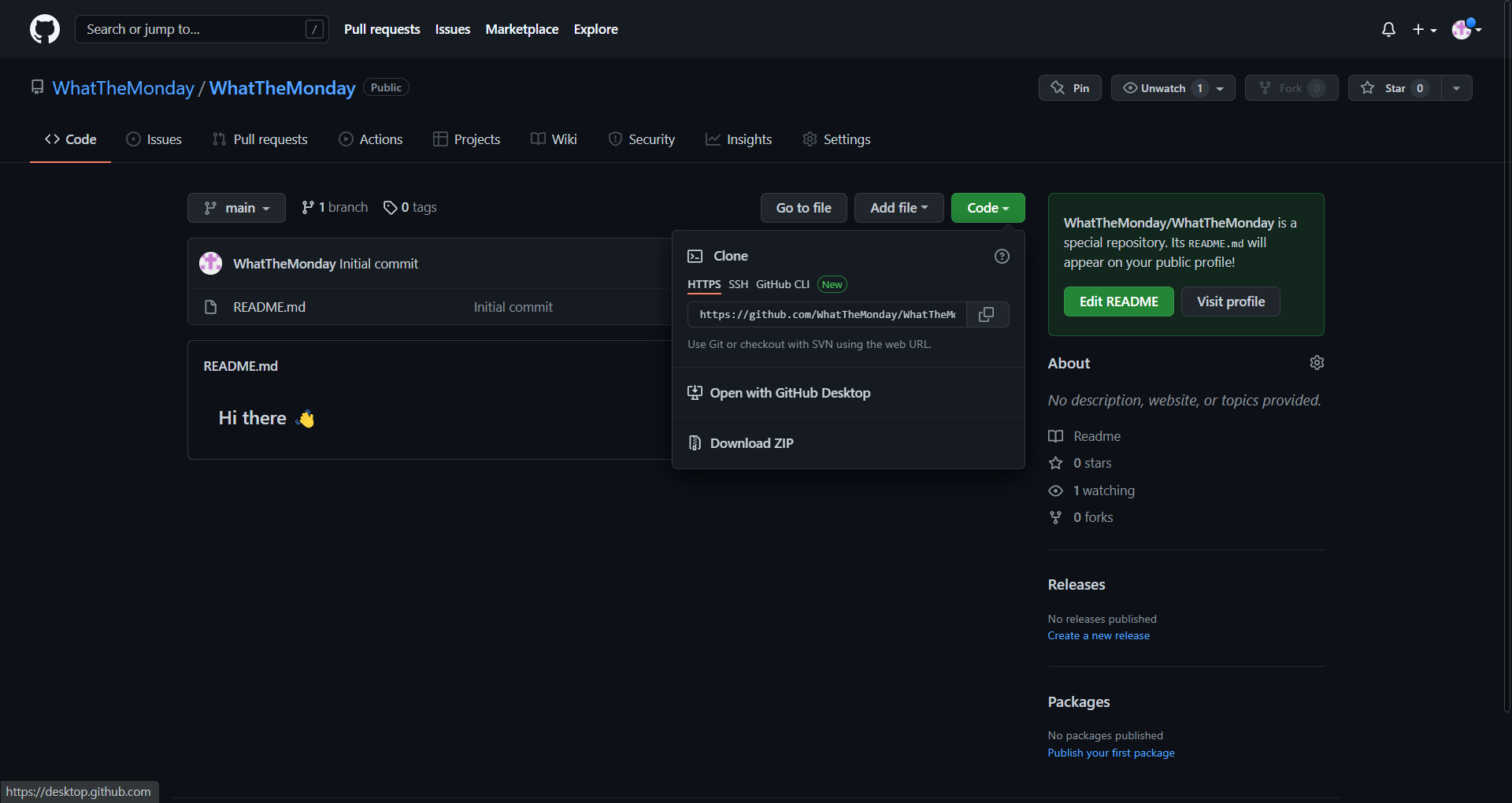Expand the Star lists dropdown arrow
This screenshot has width=1512, height=803.
(1457, 88)
